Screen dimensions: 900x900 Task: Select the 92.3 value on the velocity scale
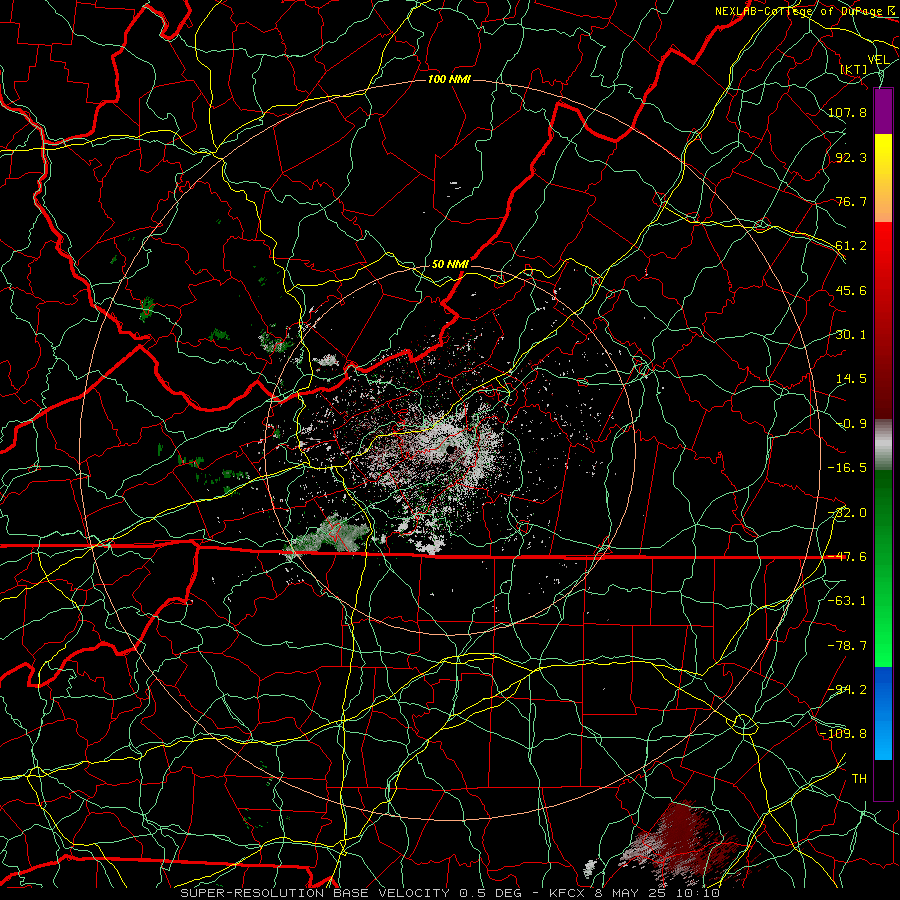pos(851,157)
